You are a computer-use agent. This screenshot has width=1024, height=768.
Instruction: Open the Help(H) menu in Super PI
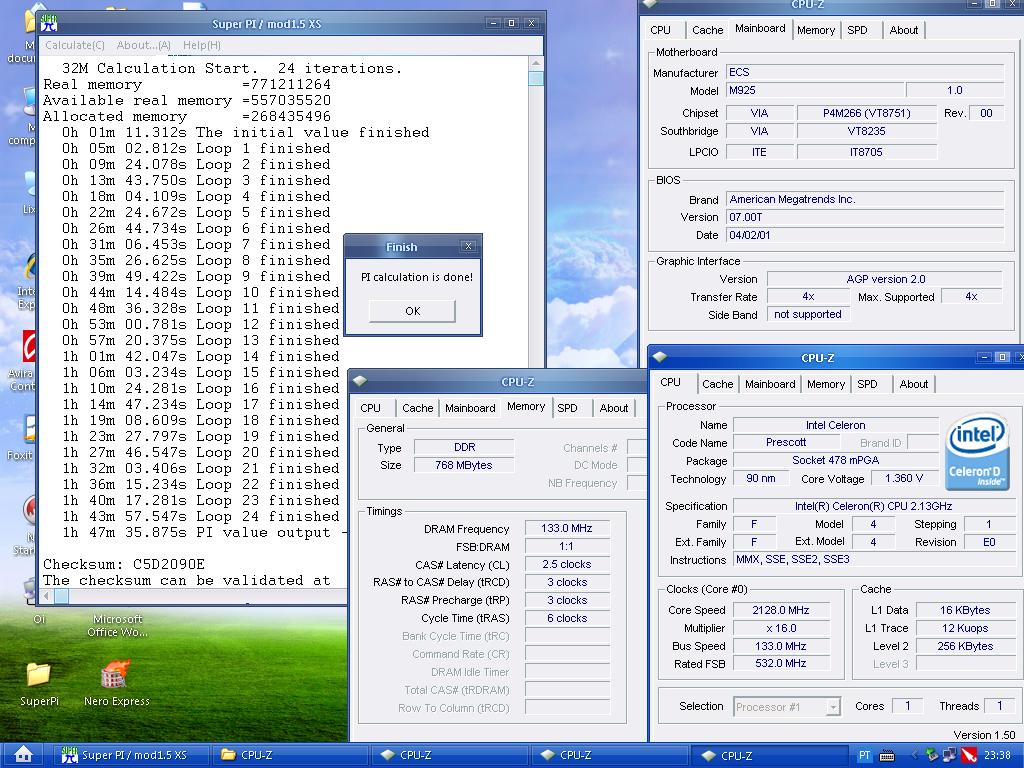[x=202, y=45]
